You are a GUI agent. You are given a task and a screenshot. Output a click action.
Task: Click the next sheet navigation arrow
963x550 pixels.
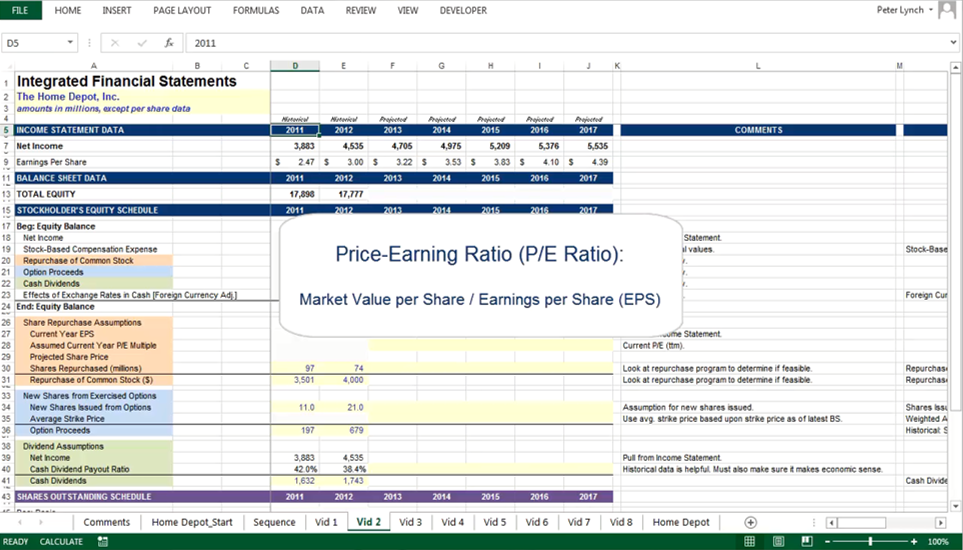click(41, 522)
